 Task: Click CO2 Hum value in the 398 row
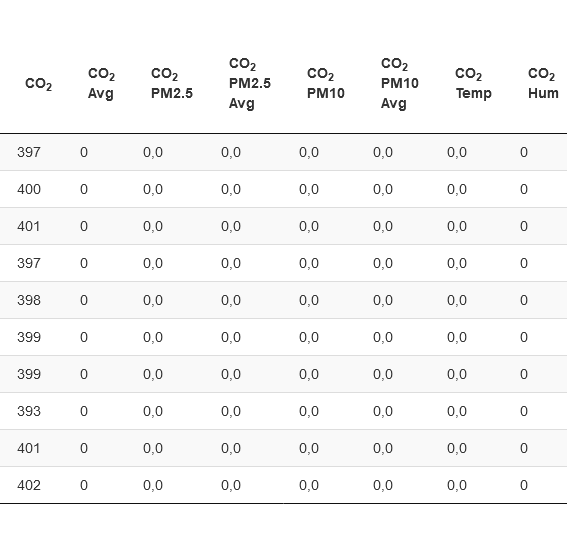pos(524,300)
